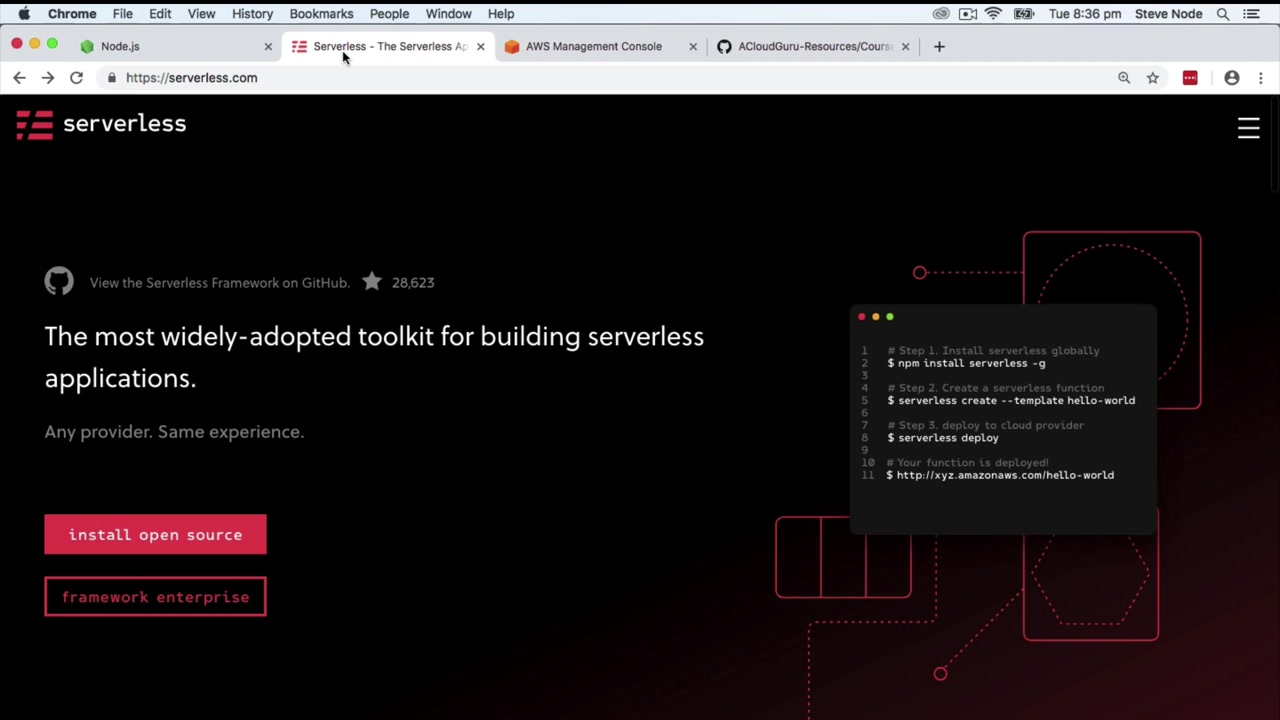
Task: Click the red extension icon in toolbar
Action: 1190,78
